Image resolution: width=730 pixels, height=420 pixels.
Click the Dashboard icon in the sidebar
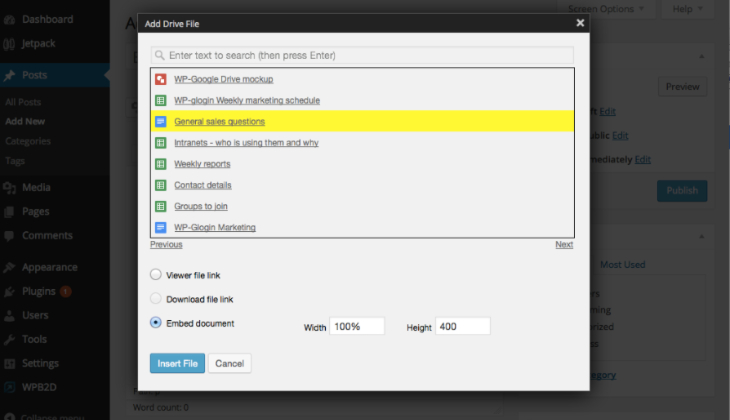point(9,20)
